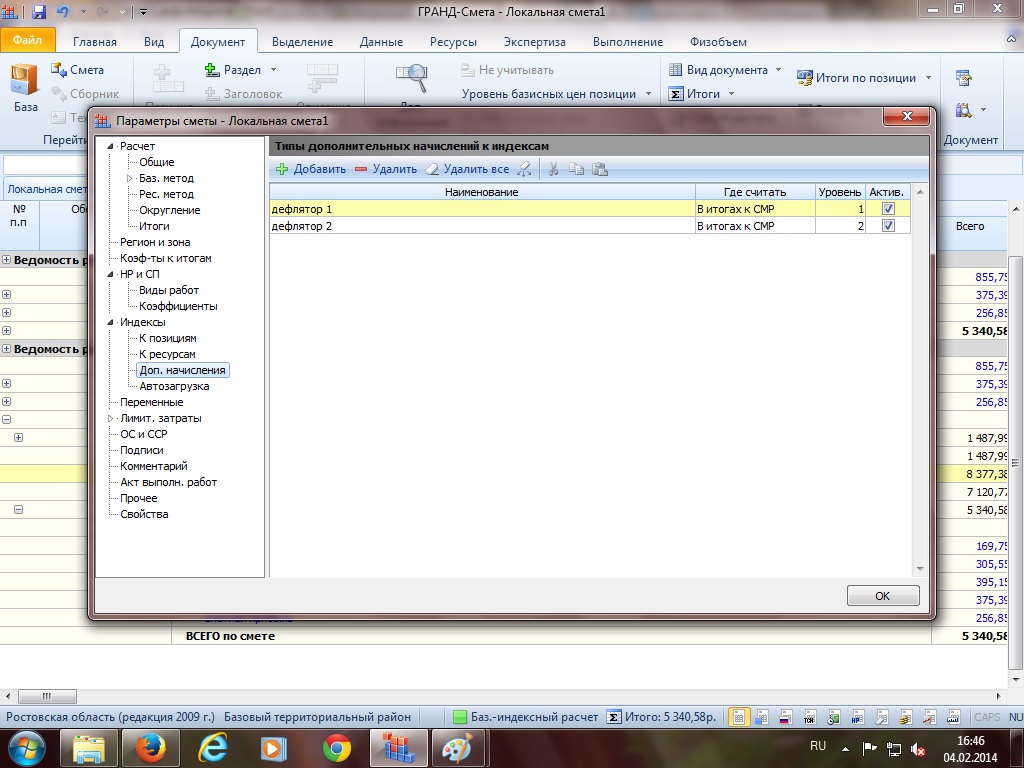
Task: Click the dialog list scroll-down arrow
Action: [920, 569]
